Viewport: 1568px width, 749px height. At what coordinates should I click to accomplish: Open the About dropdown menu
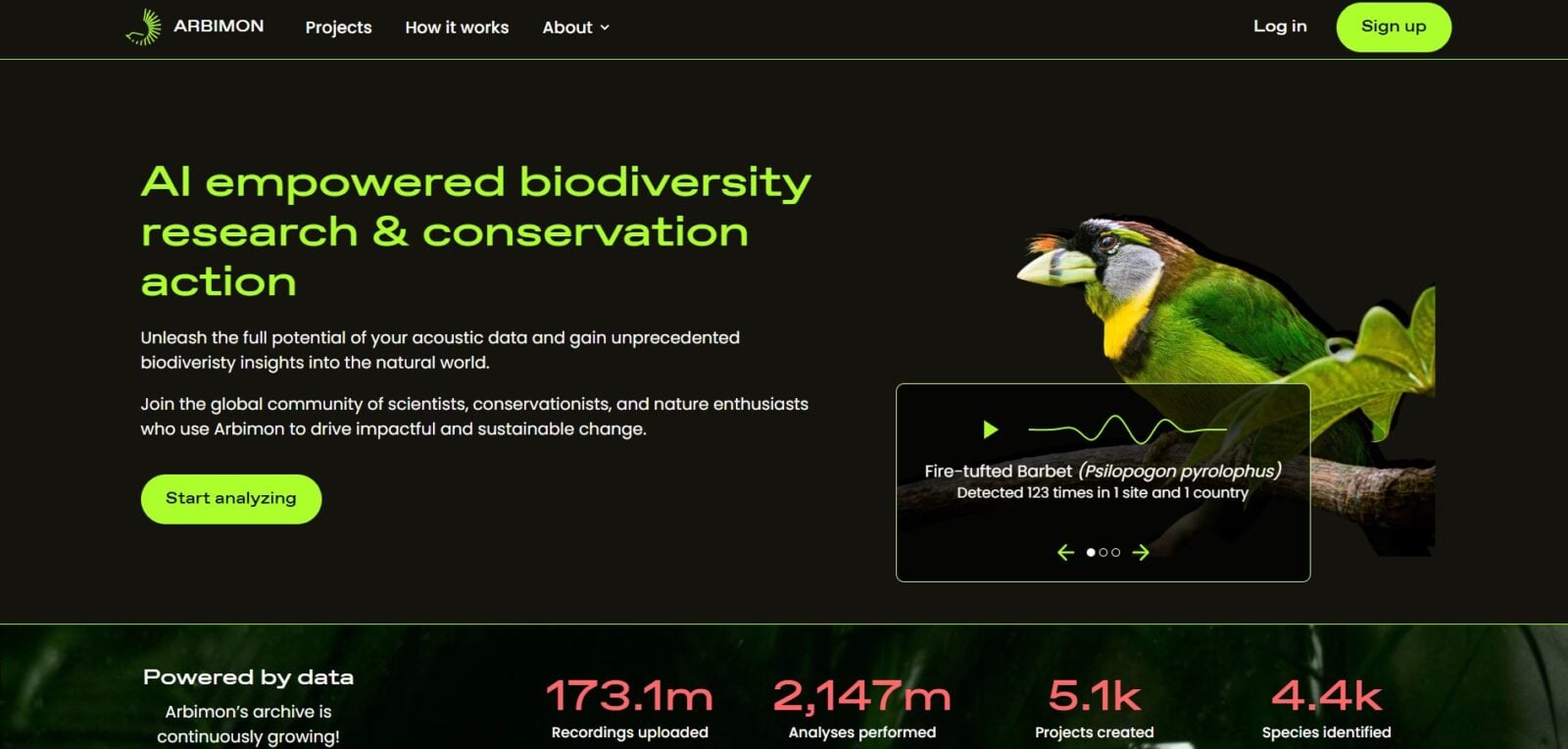(567, 27)
